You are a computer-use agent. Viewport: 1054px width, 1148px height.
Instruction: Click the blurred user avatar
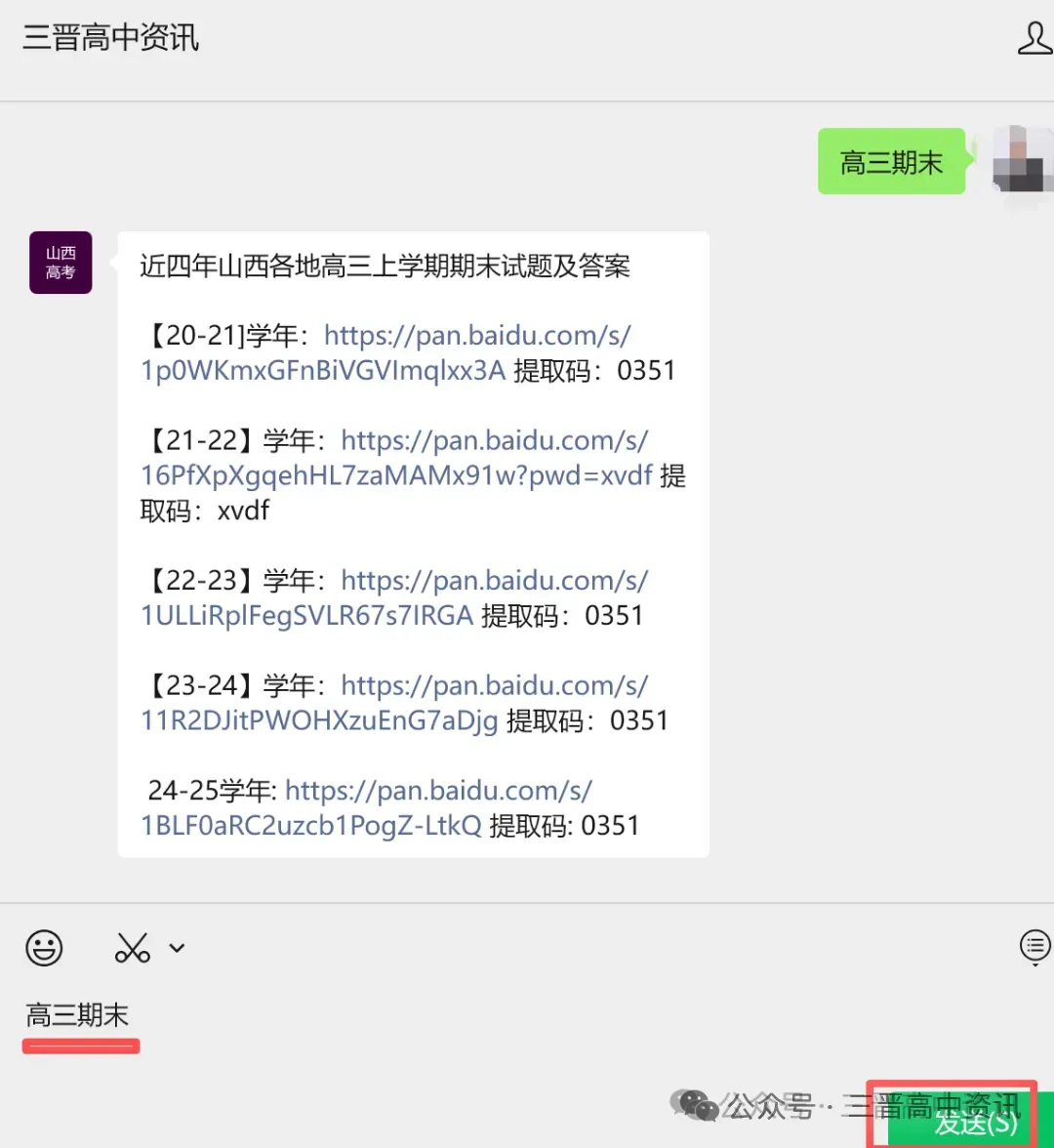(x=1023, y=160)
